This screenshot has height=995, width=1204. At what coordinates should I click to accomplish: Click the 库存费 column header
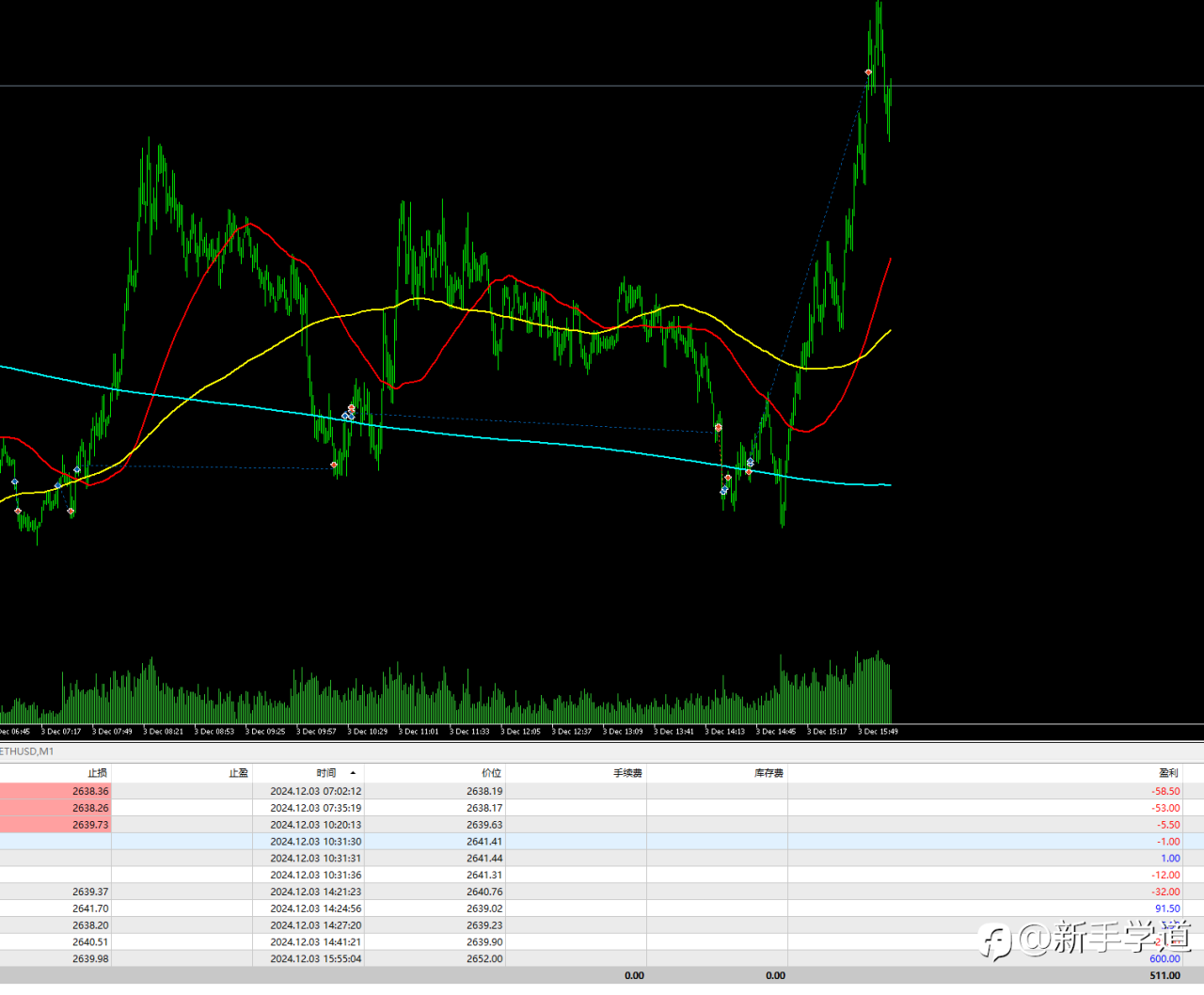click(x=768, y=773)
